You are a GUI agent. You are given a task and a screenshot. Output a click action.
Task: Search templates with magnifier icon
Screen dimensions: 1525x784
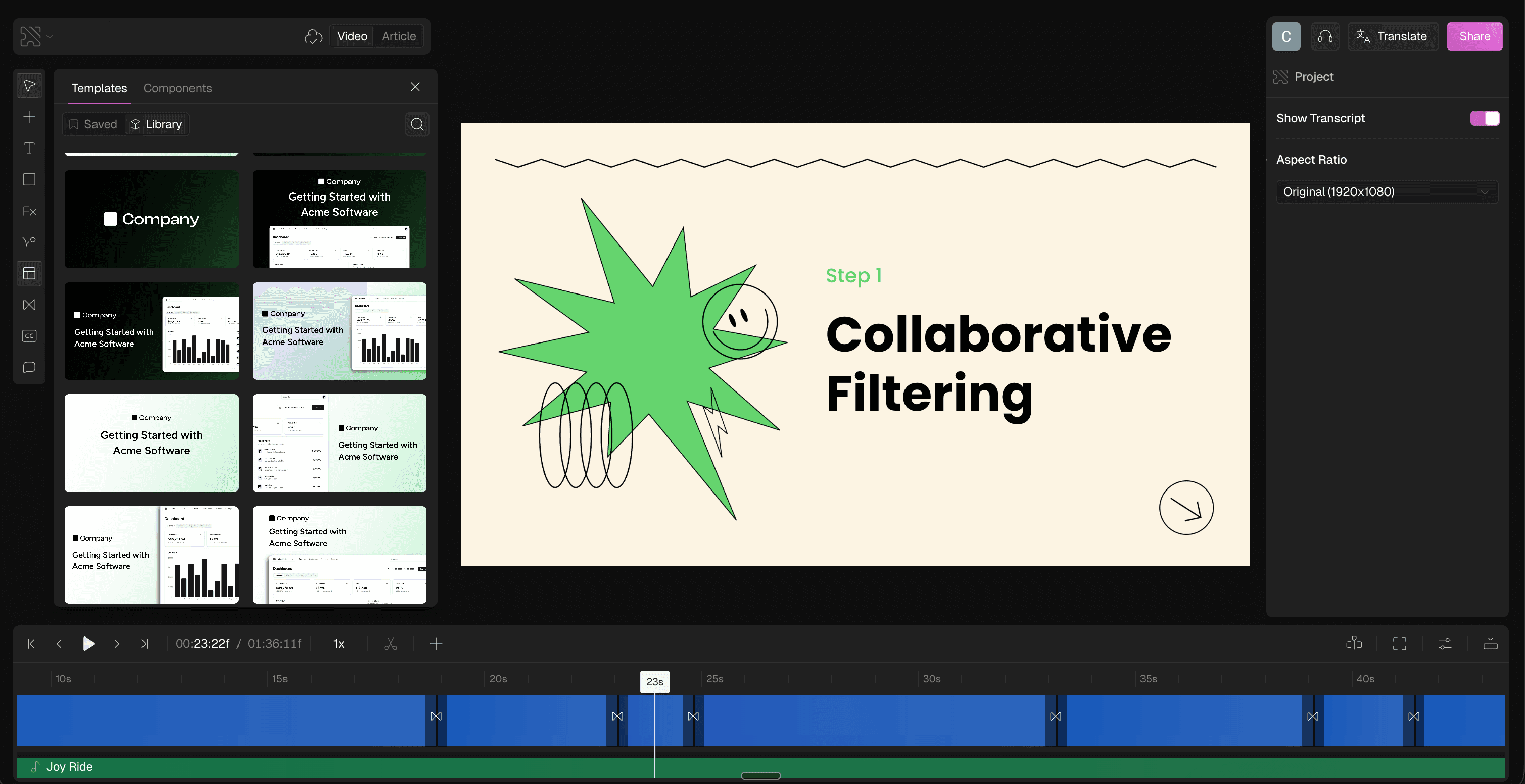(417, 124)
